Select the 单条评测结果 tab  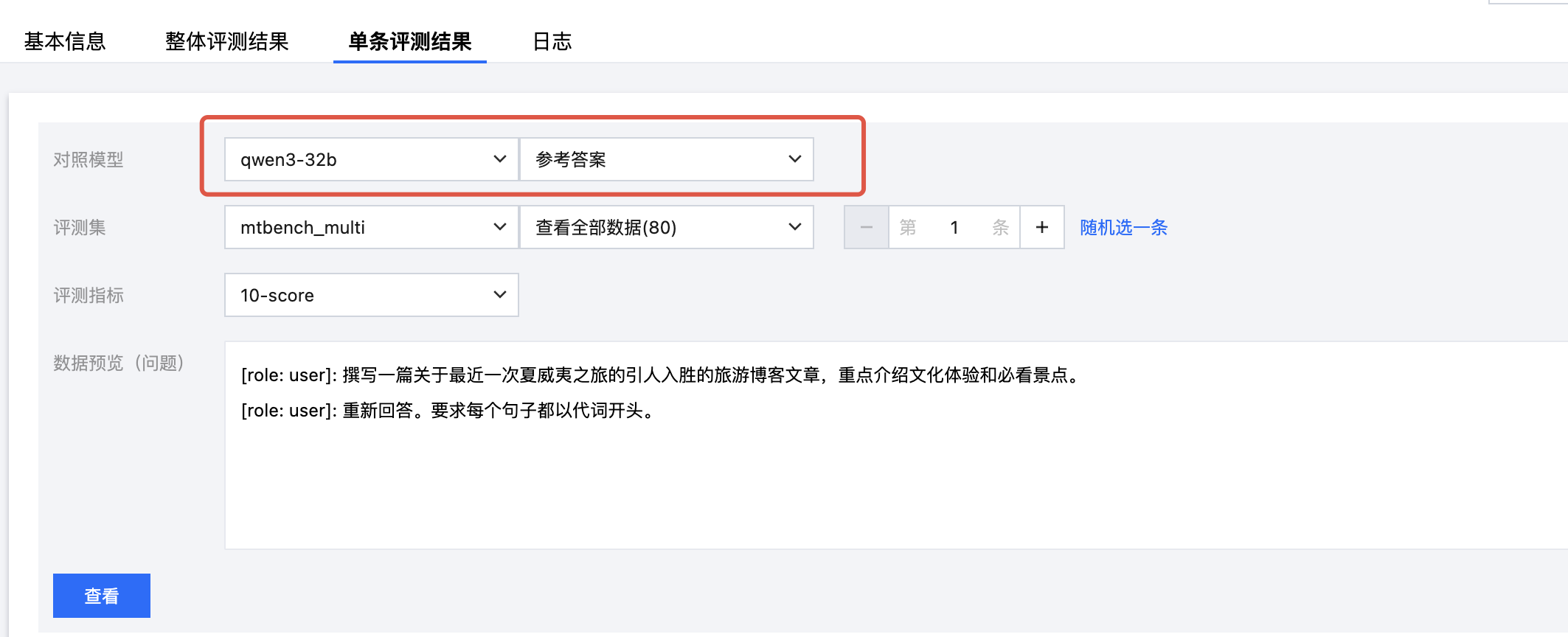coord(409,41)
